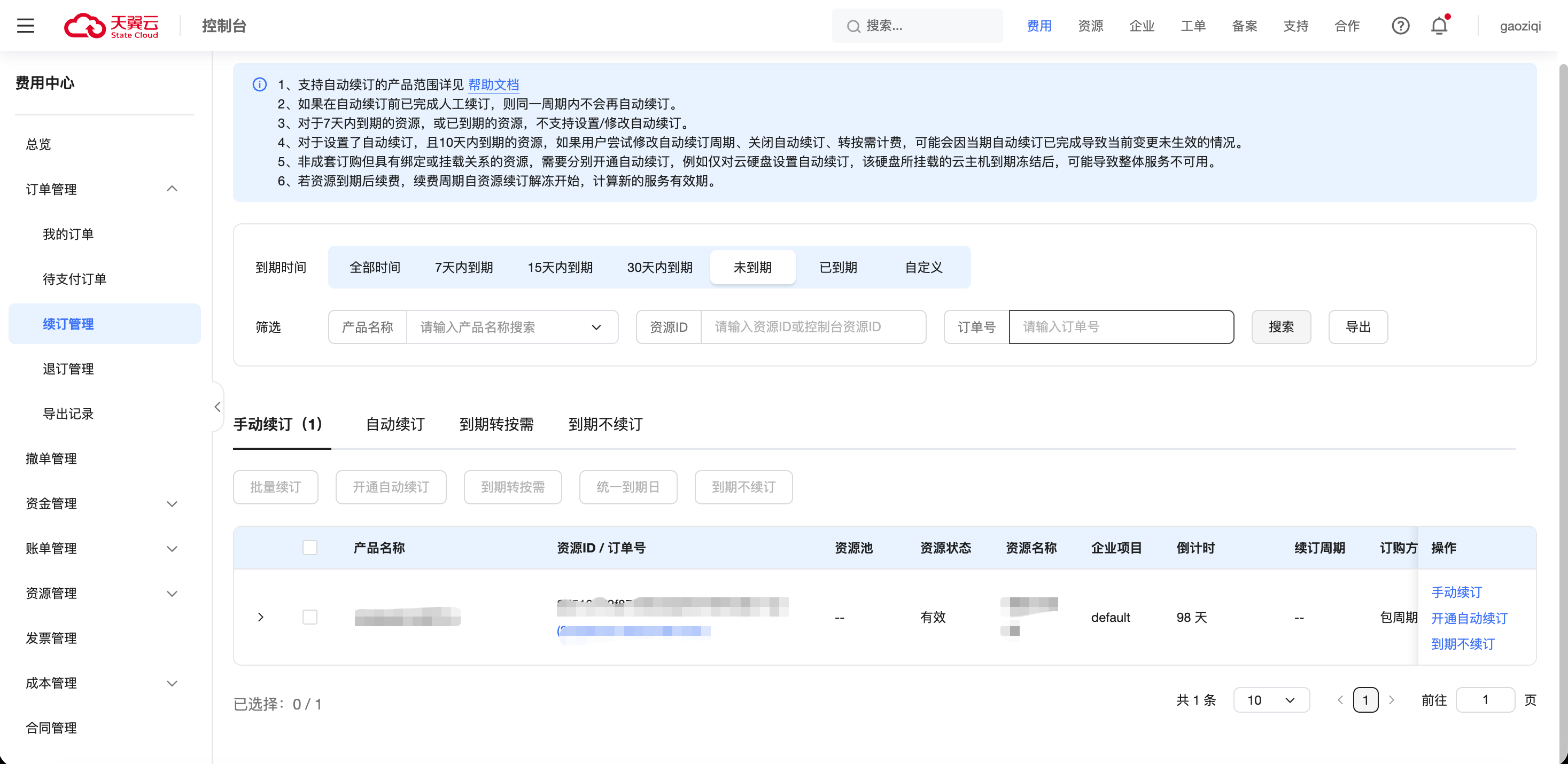Select all rows via header checkbox
The height and width of the screenshot is (764, 1568).
[310, 548]
